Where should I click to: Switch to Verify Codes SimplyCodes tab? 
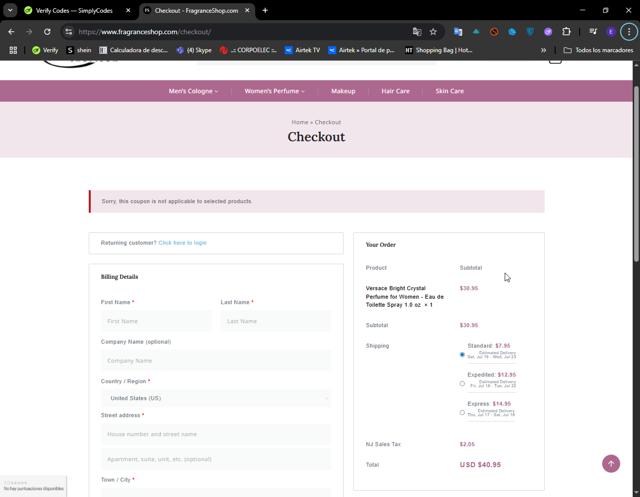coord(74,11)
